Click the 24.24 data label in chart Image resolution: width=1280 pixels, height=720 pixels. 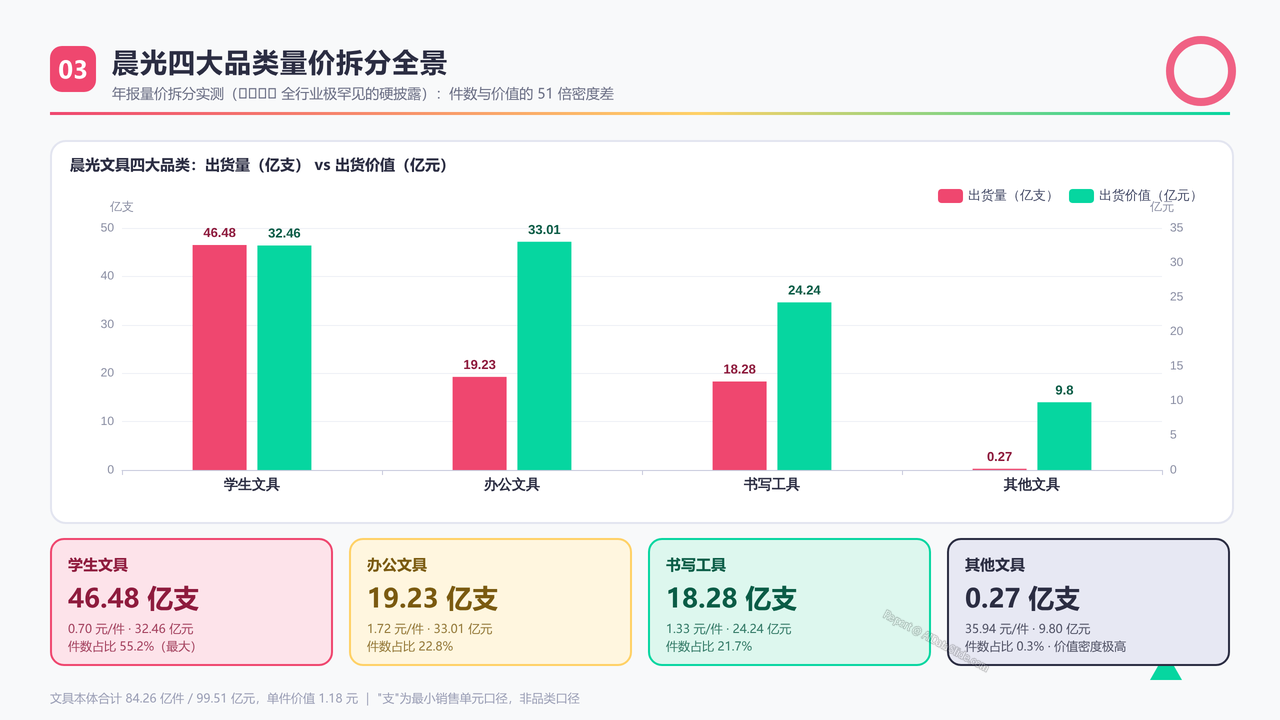coord(804,290)
